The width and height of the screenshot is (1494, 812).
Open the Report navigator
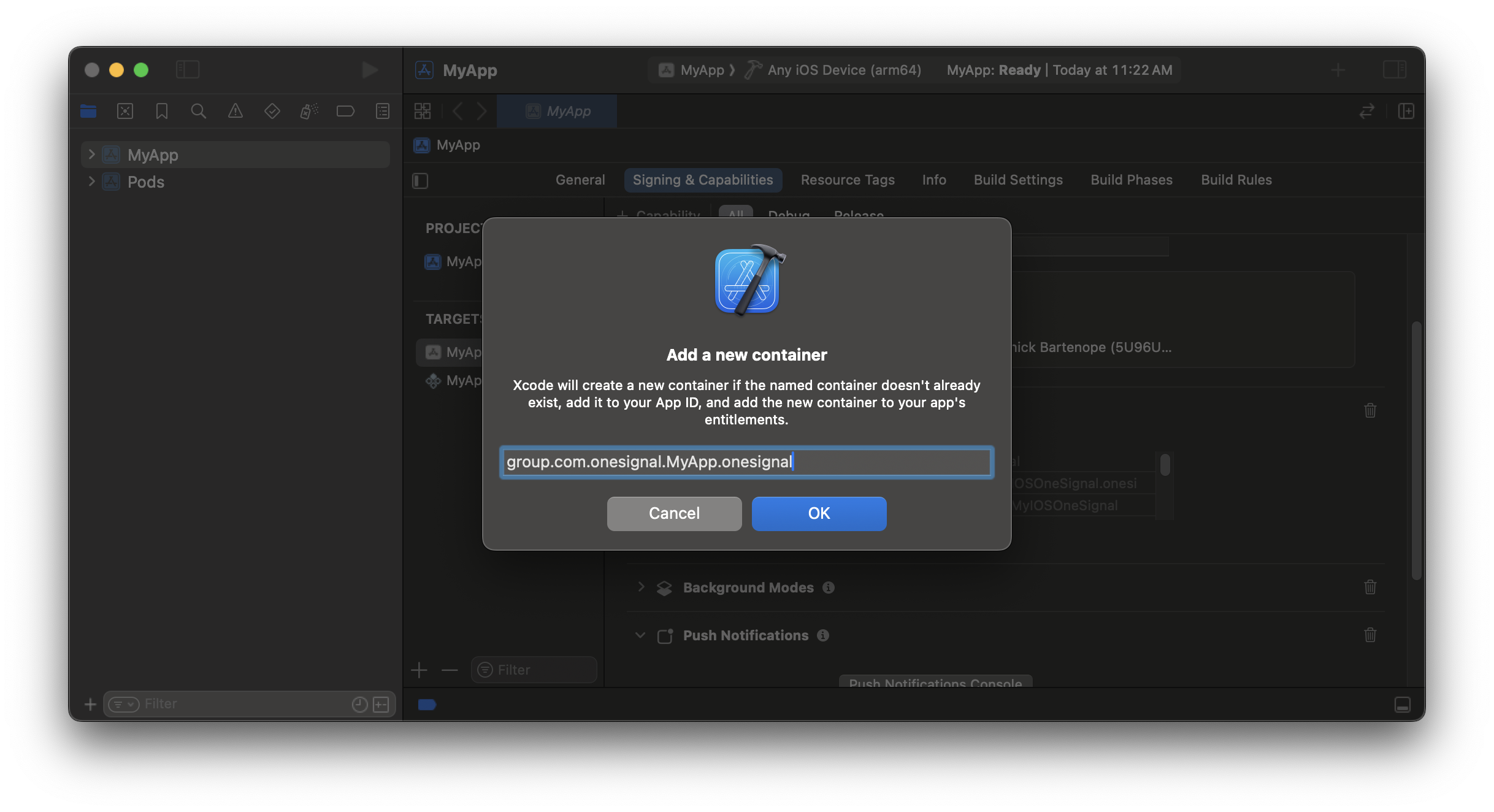[383, 111]
